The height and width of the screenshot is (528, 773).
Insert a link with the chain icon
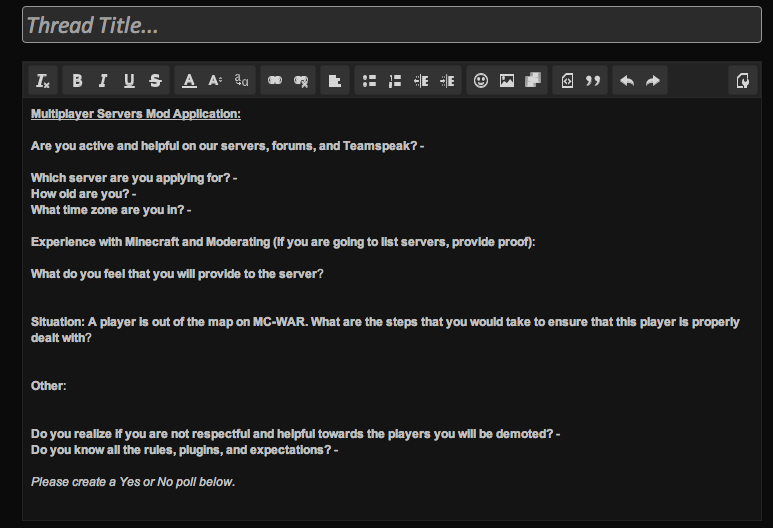coord(275,81)
